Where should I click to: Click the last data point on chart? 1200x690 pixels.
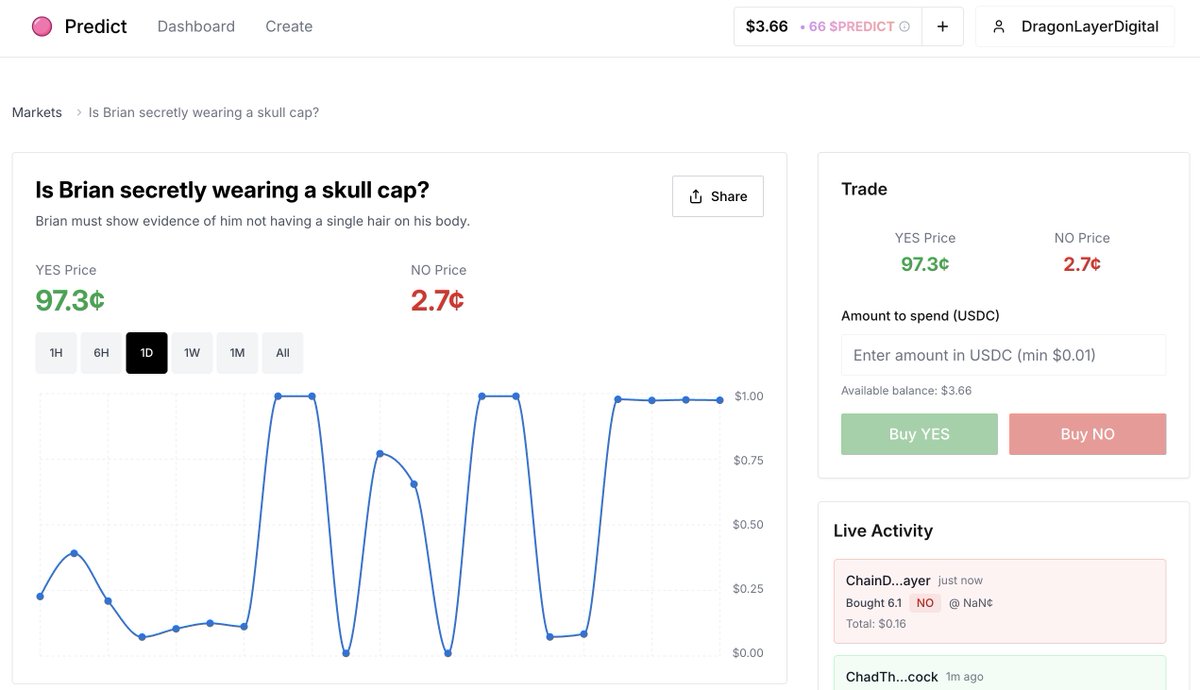(x=720, y=400)
